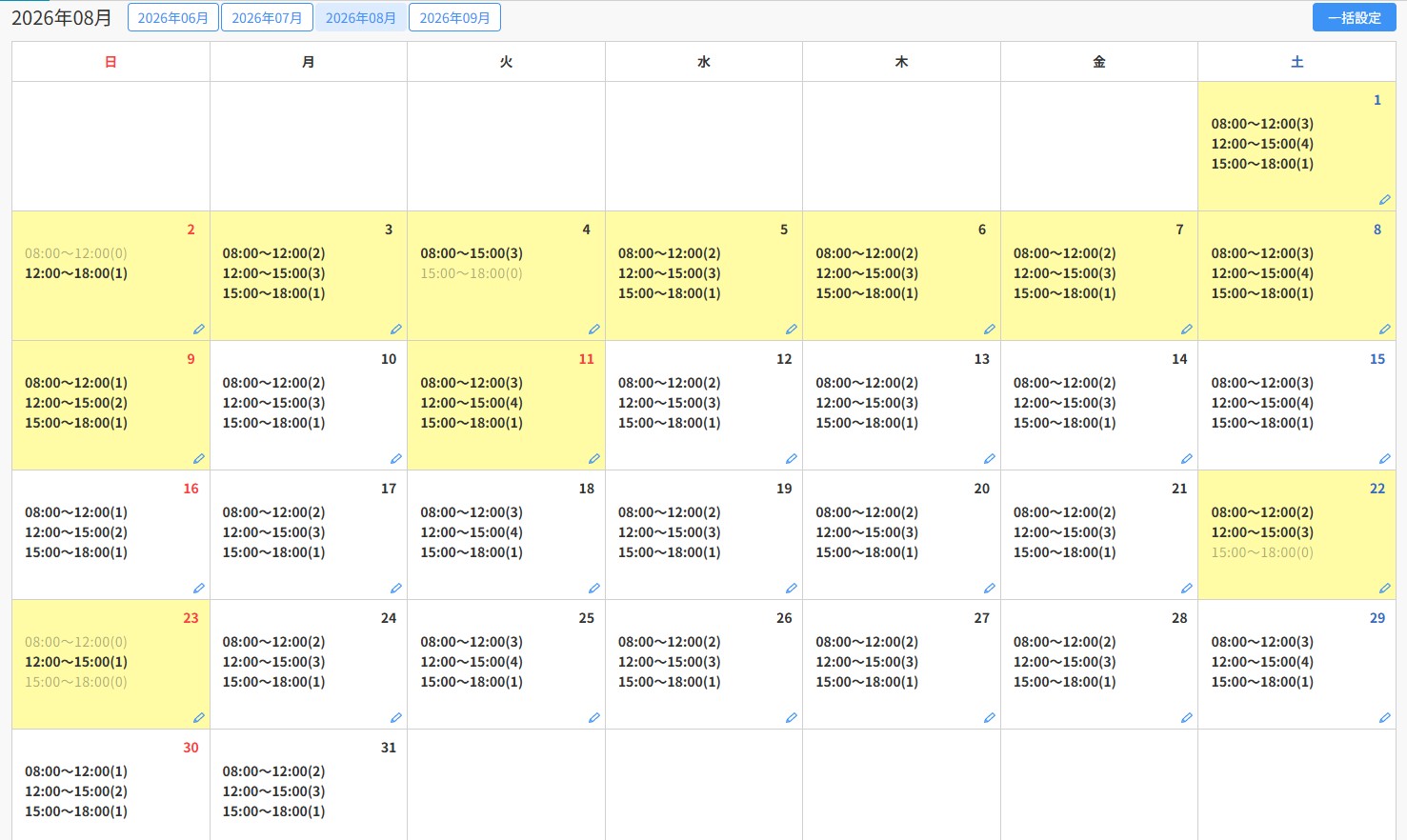1407x840 pixels.
Task: Click the pencil icon on August 20
Action: point(989,589)
